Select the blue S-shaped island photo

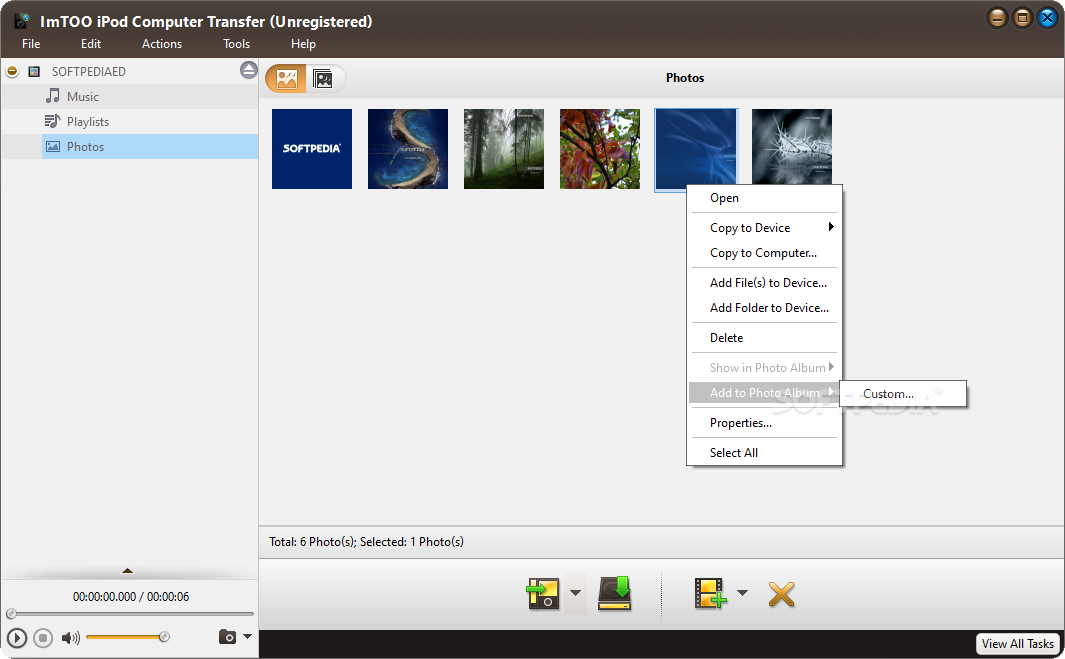(x=408, y=149)
